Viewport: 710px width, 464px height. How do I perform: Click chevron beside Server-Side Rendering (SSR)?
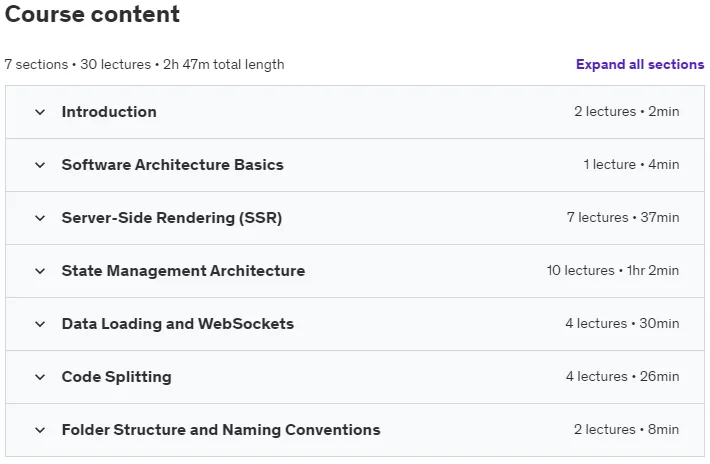click(40, 218)
